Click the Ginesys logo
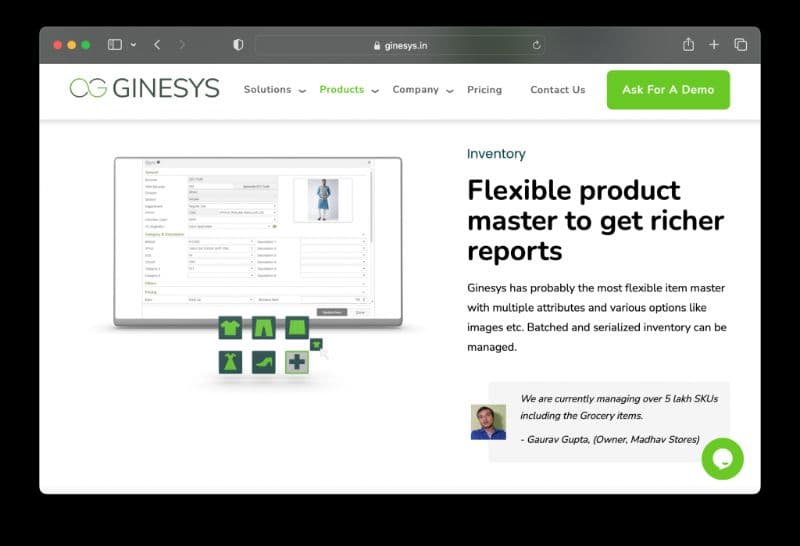The height and width of the screenshot is (546, 800). [x=144, y=88]
